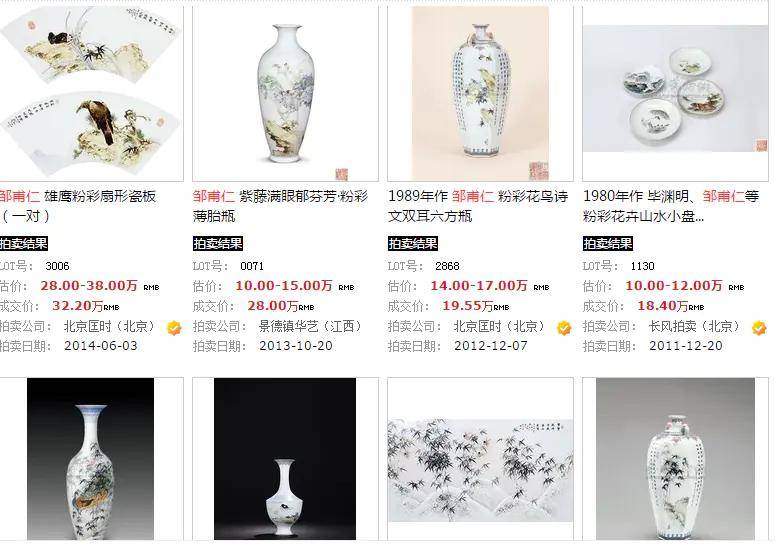Click auction company 长风拍卖（北京）

[695, 327]
